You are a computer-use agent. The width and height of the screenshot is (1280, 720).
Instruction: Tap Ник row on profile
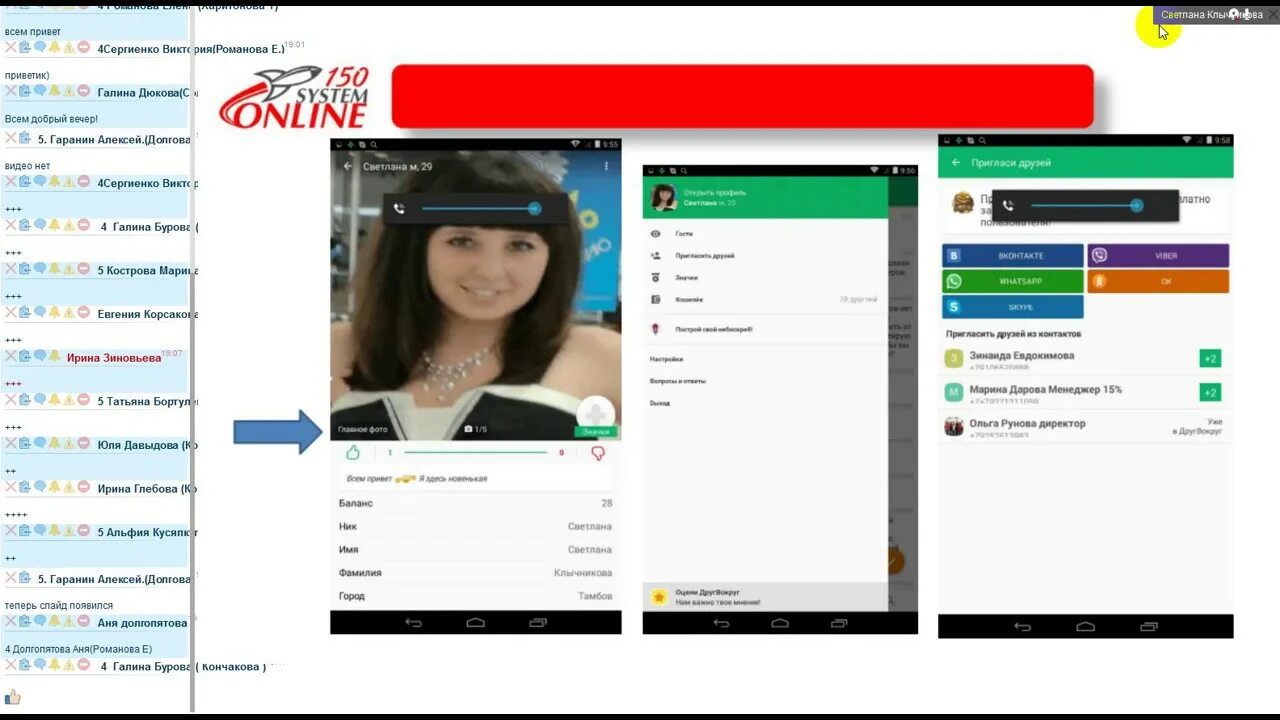[x=475, y=526]
